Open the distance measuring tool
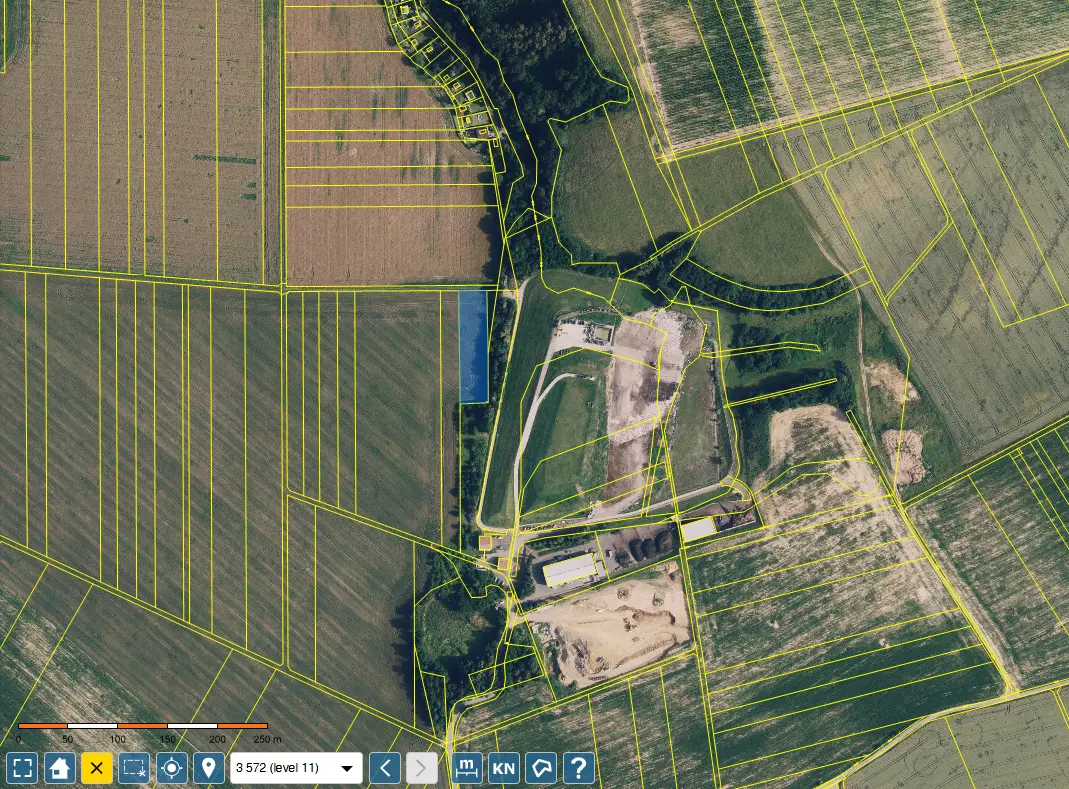Screen dimensions: 1069x789 (467, 768)
